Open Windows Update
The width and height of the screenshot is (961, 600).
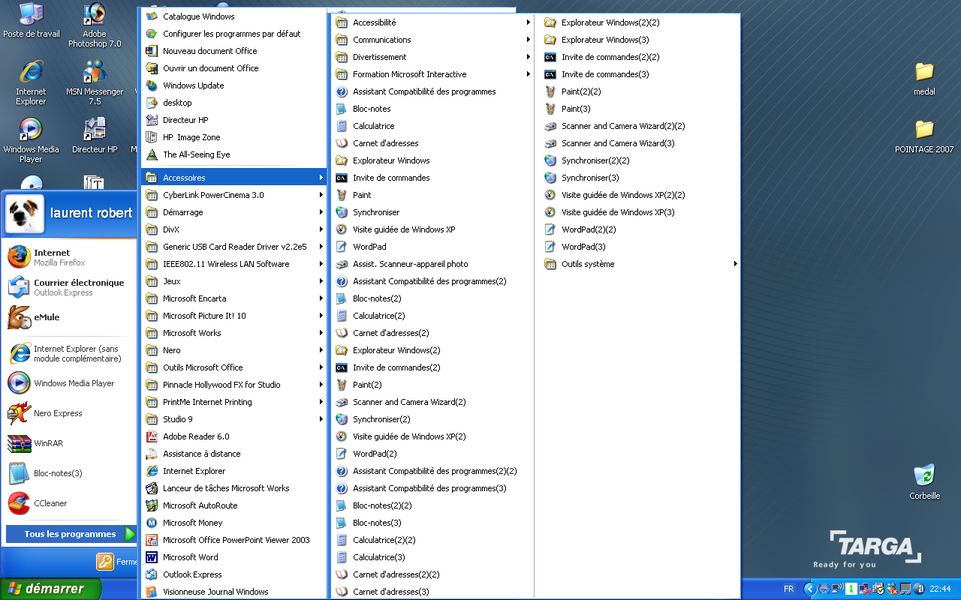pyautogui.click(x=233, y=85)
